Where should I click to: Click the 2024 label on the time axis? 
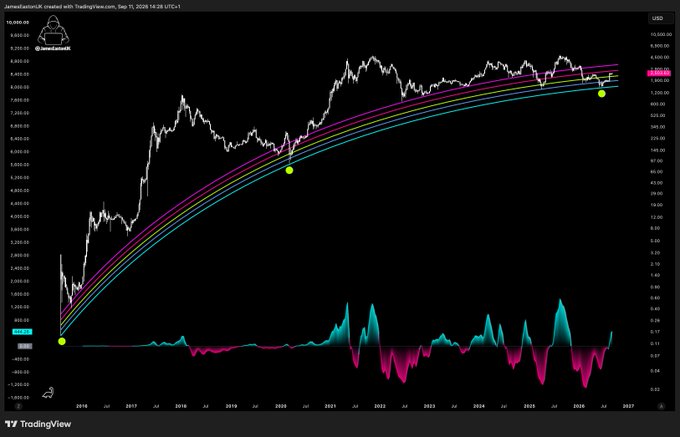(x=479, y=406)
